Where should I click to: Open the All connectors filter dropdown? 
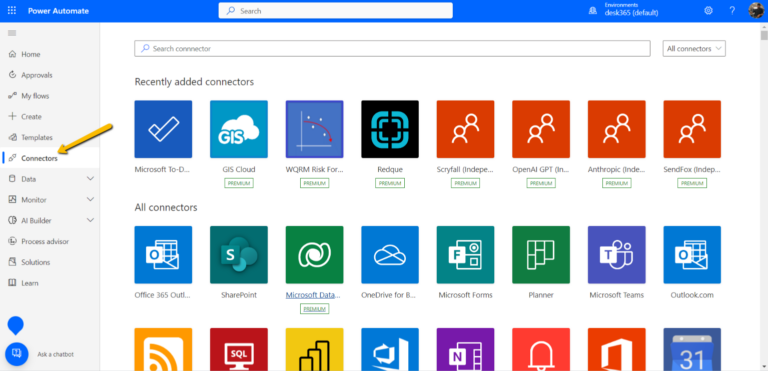694,49
